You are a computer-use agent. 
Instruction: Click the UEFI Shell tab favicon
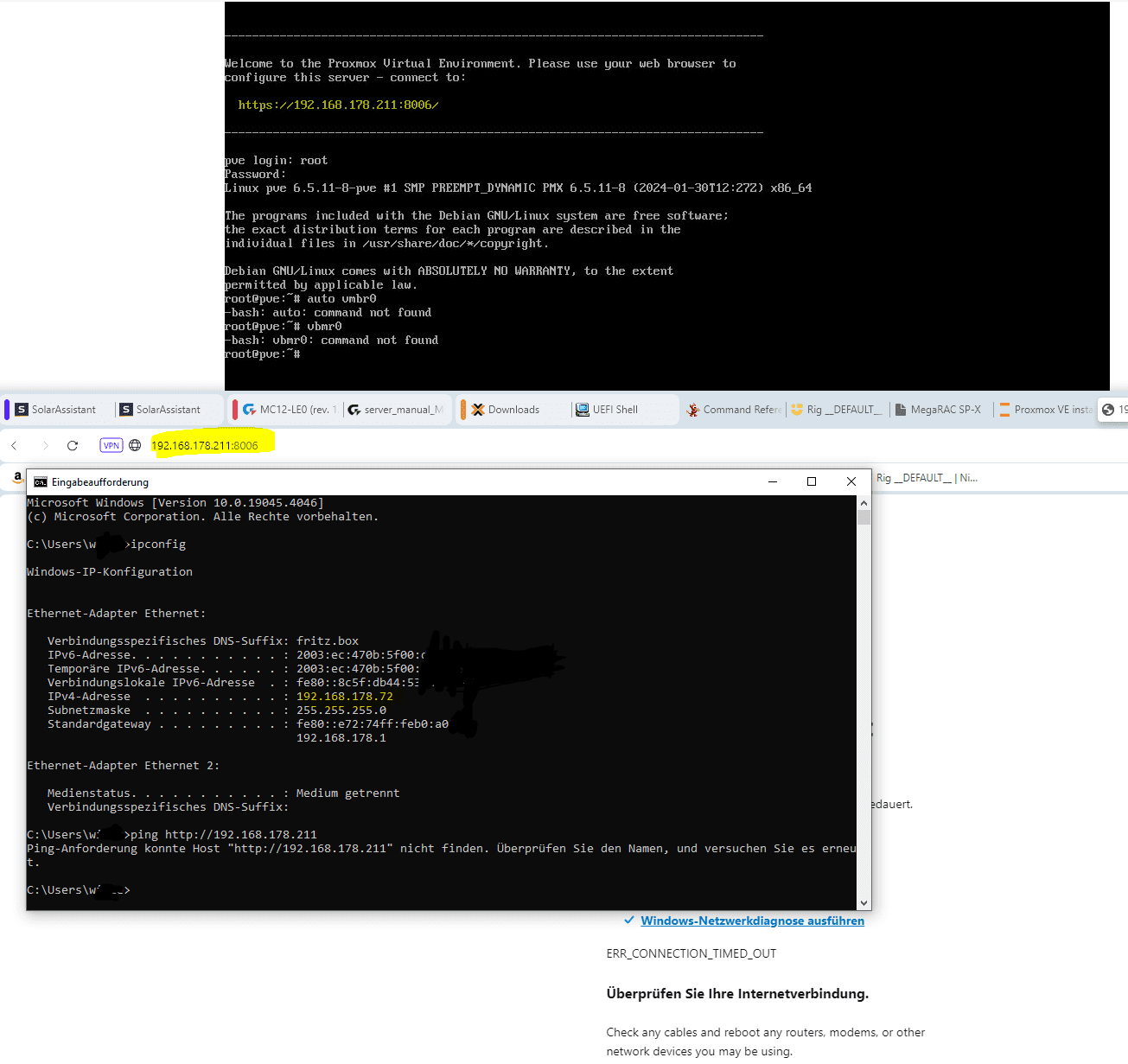click(583, 410)
